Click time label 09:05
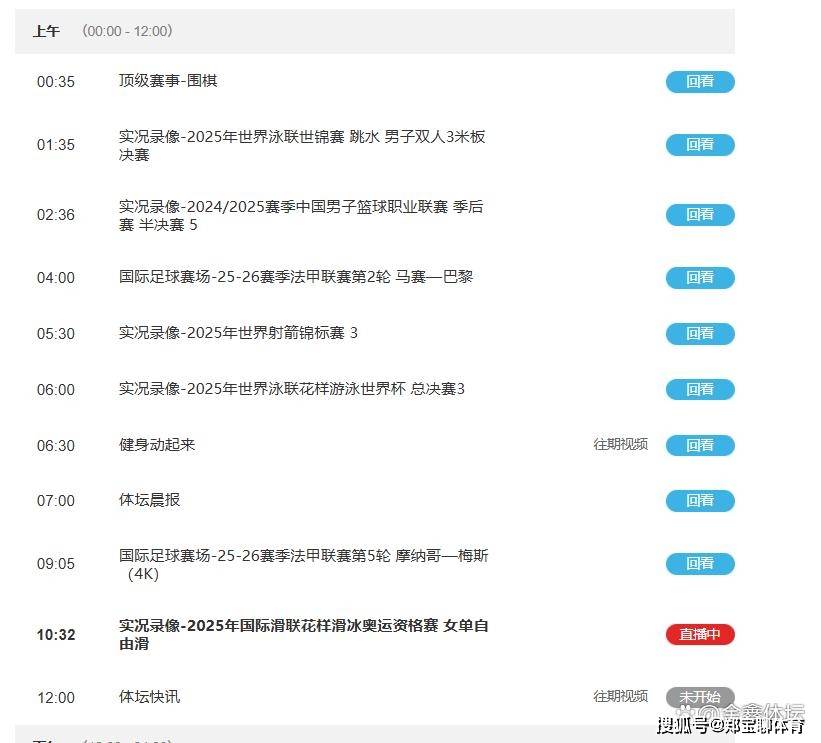821x743 pixels. pyautogui.click(x=56, y=564)
